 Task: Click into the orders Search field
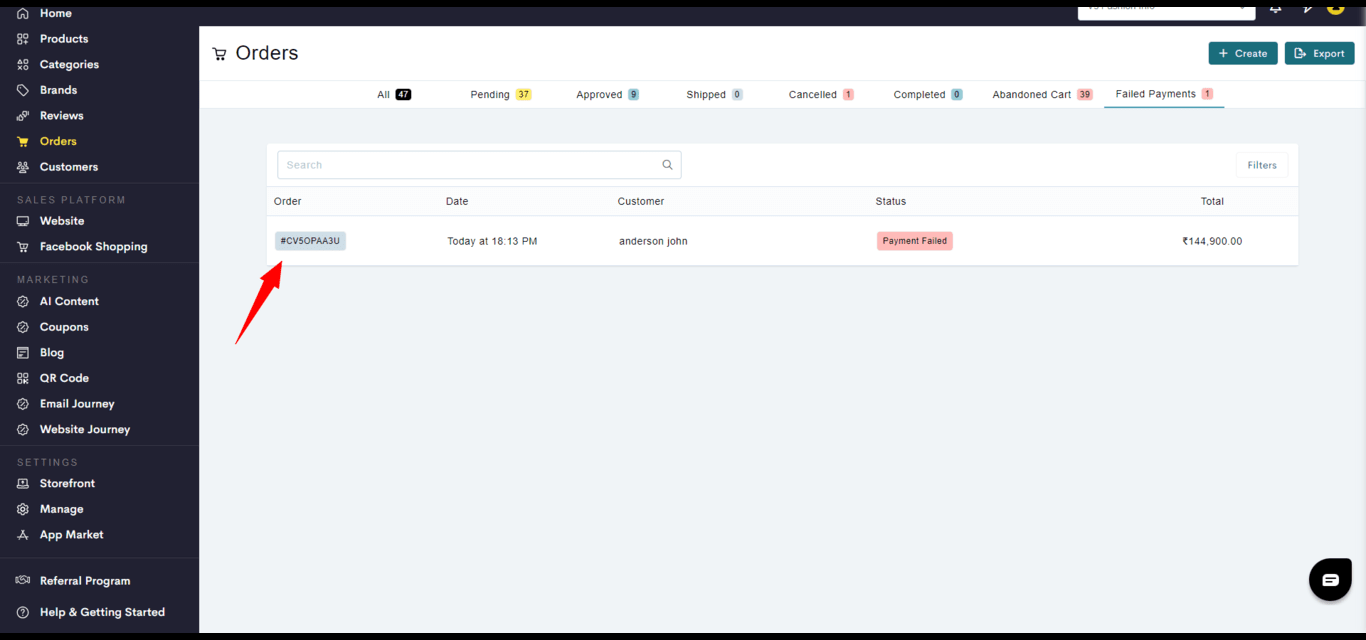coord(468,165)
